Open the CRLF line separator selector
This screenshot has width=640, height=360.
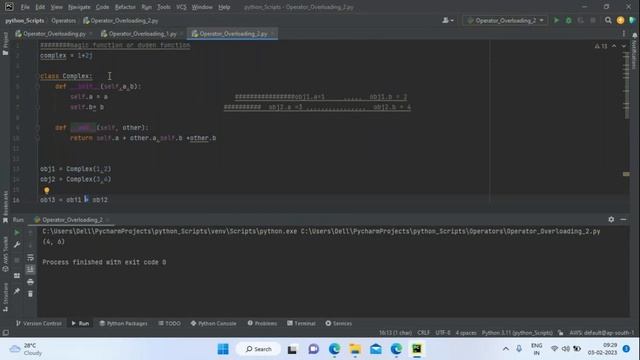pos(423,333)
